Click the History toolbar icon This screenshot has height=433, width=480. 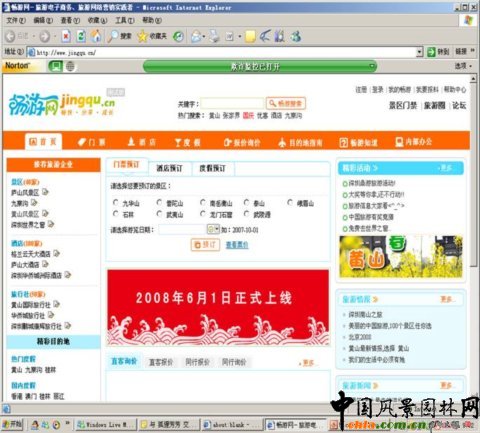(178, 36)
